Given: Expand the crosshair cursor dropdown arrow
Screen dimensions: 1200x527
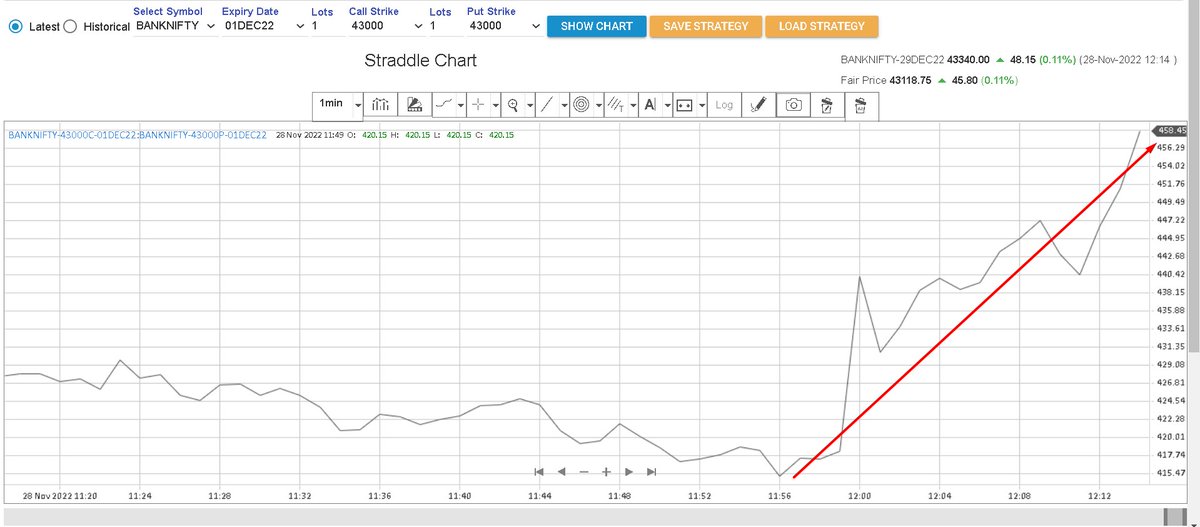Looking at the screenshot, I should point(495,104).
